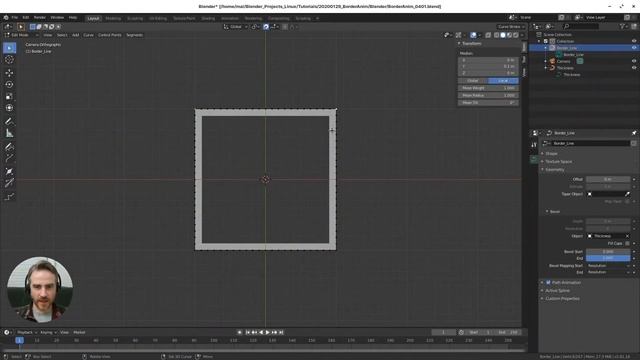Toggle visibility eye of Camera
The width and height of the screenshot is (640, 360).
[x=634, y=61]
